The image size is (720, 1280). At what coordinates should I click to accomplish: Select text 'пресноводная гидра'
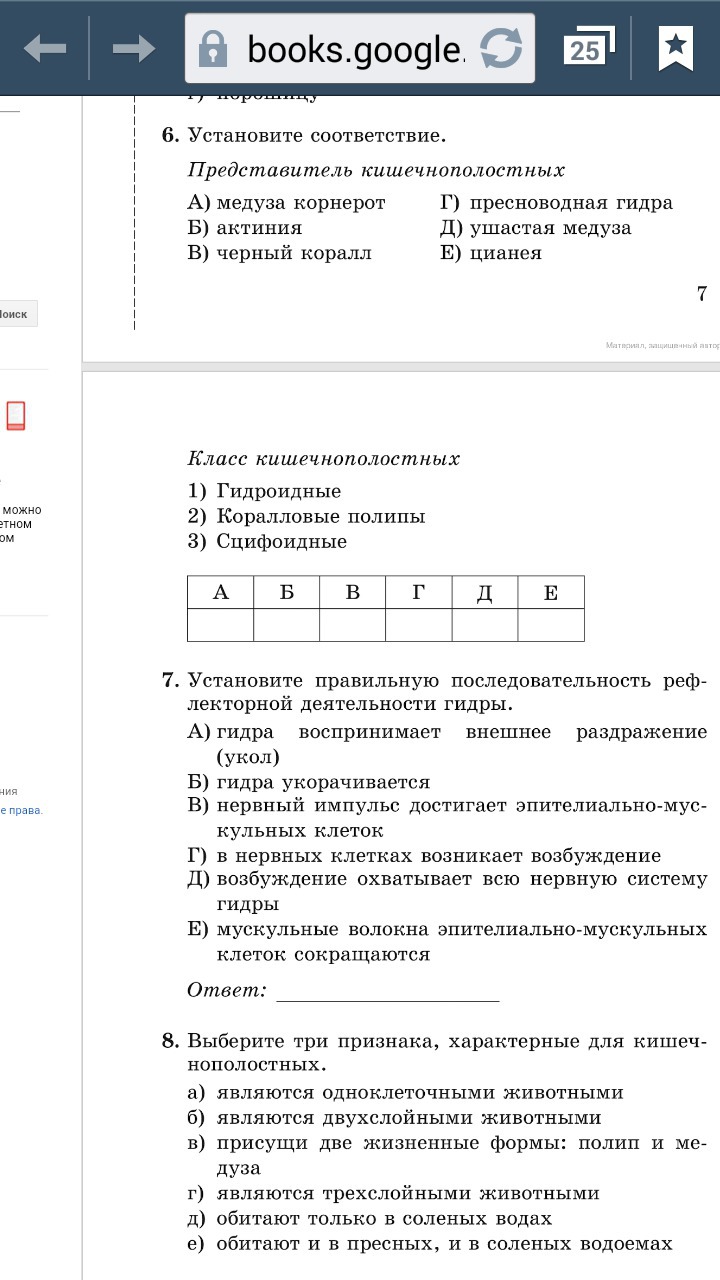coord(572,203)
